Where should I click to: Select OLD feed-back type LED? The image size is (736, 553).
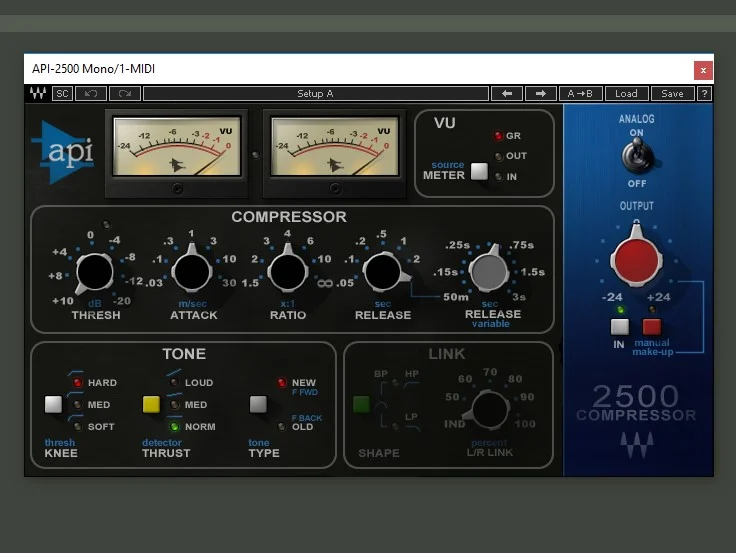tap(282, 426)
